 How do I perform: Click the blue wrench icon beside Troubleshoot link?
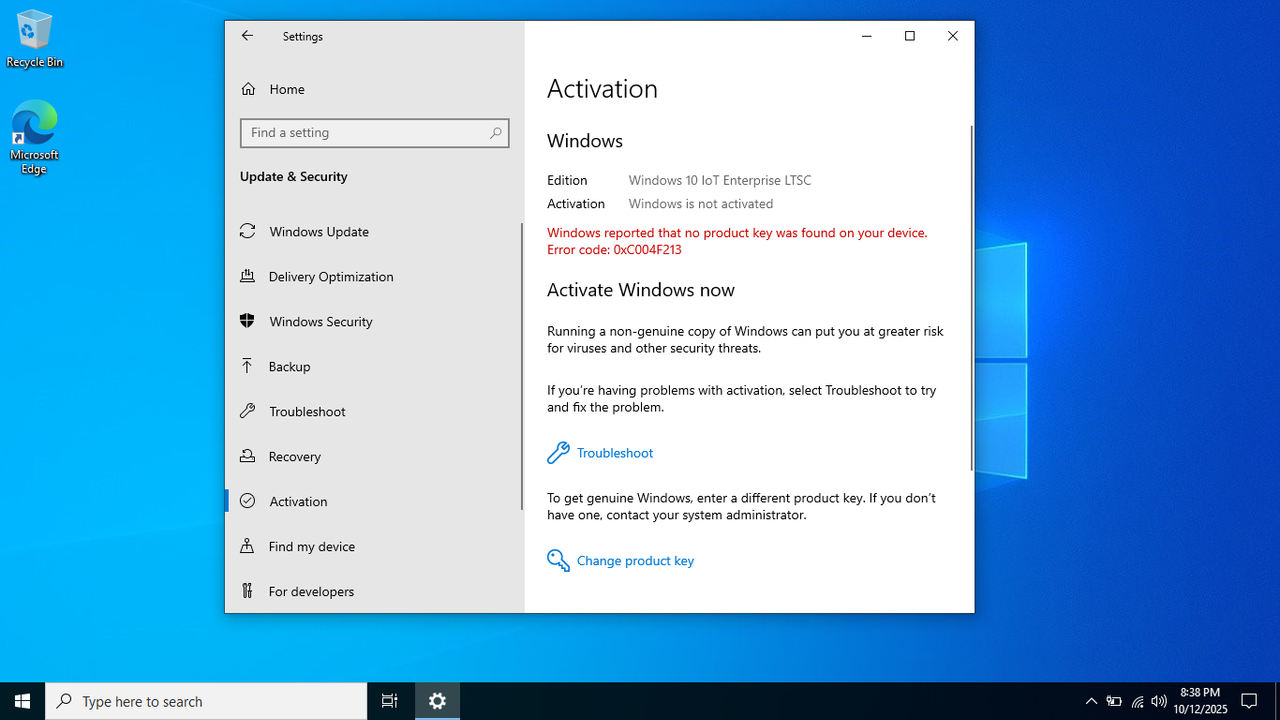[558, 453]
